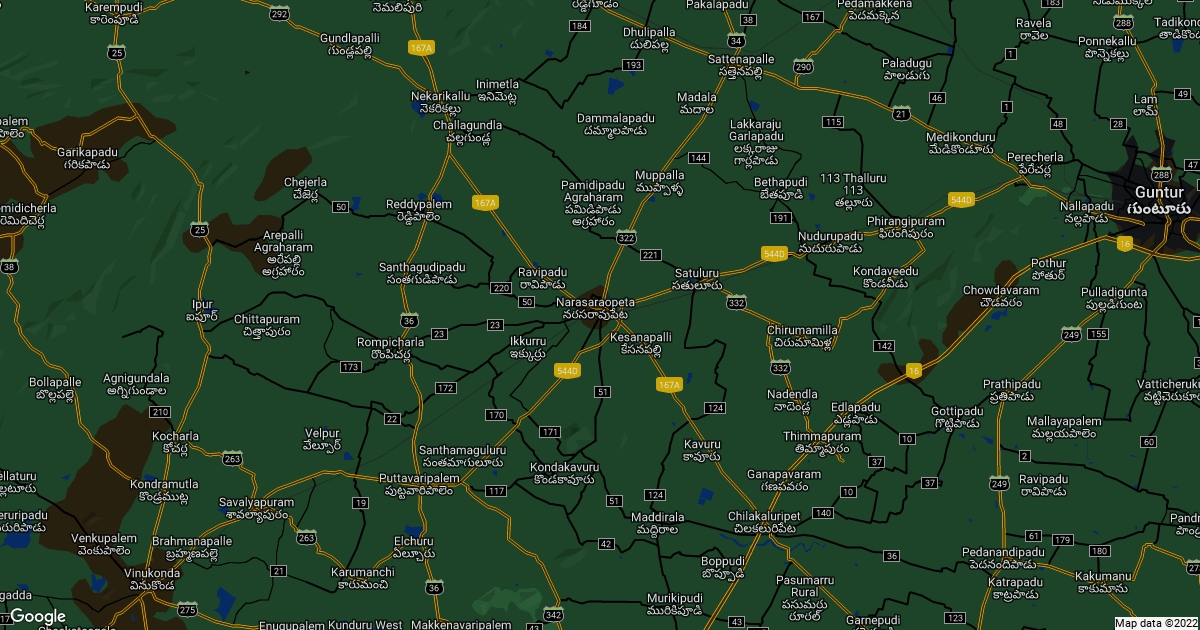Click the Sattenapalle place label
Viewport: 1200px width, 630px height.
(x=741, y=60)
